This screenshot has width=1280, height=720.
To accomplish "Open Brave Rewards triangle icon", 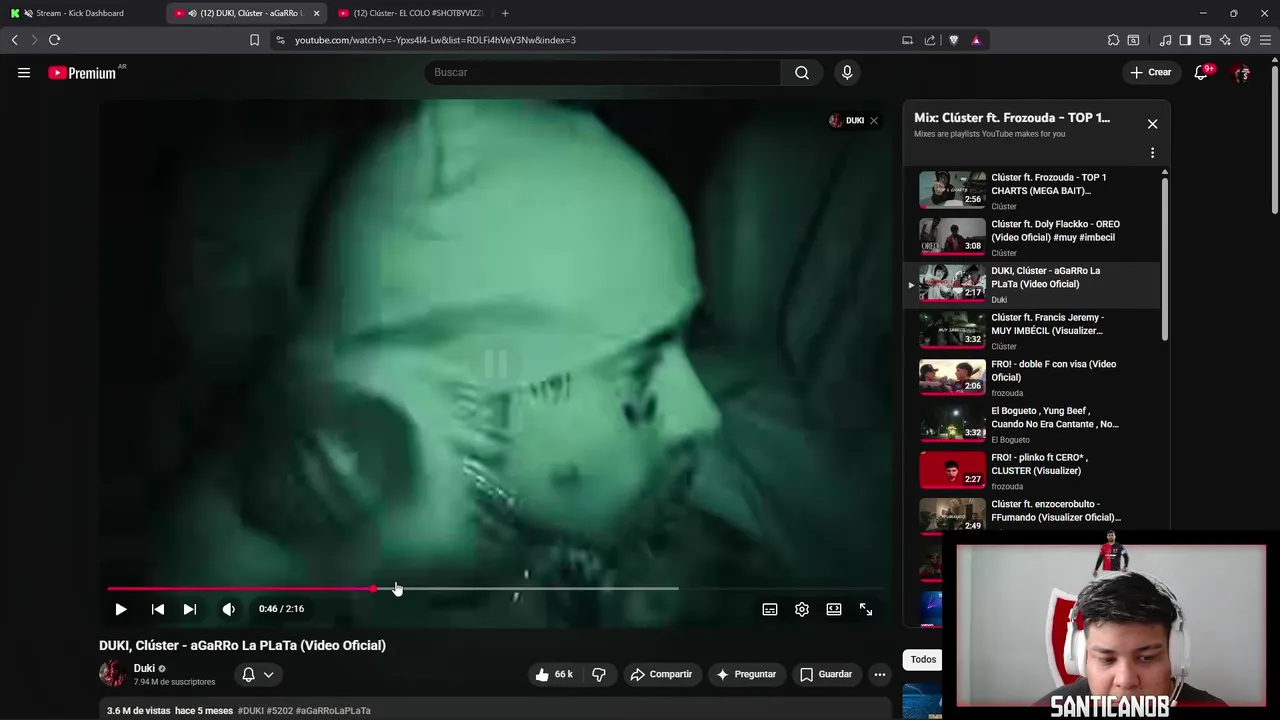I will (976, 40).
